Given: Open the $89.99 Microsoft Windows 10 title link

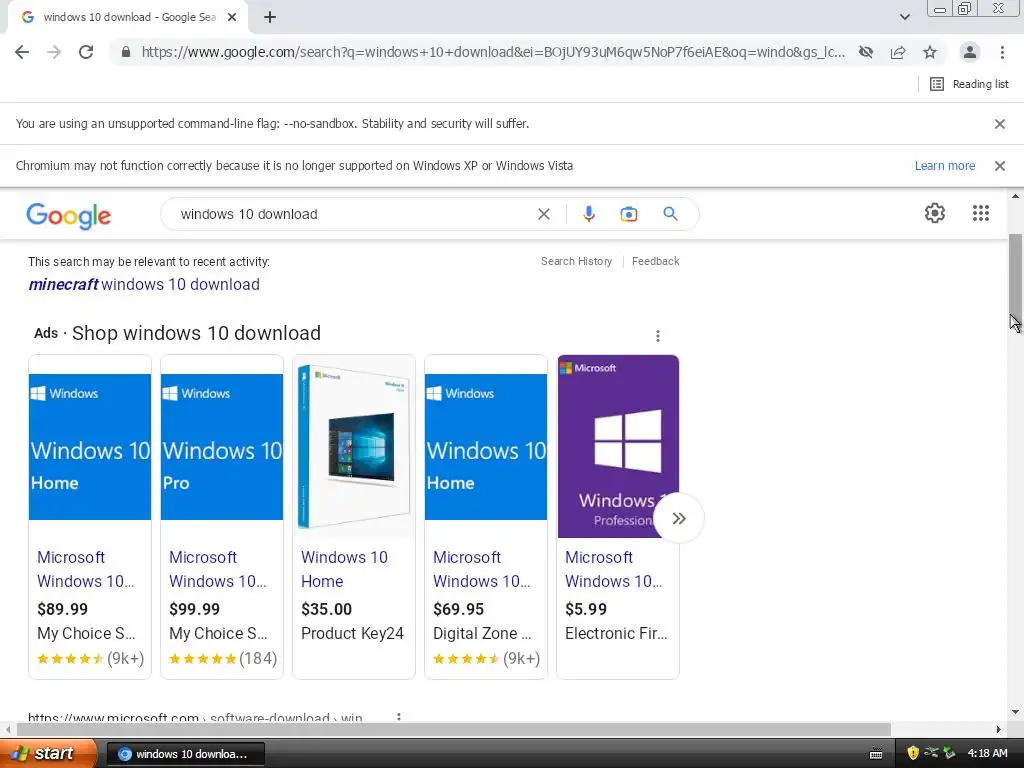Looking at the screenshot, I should [86, 569].
